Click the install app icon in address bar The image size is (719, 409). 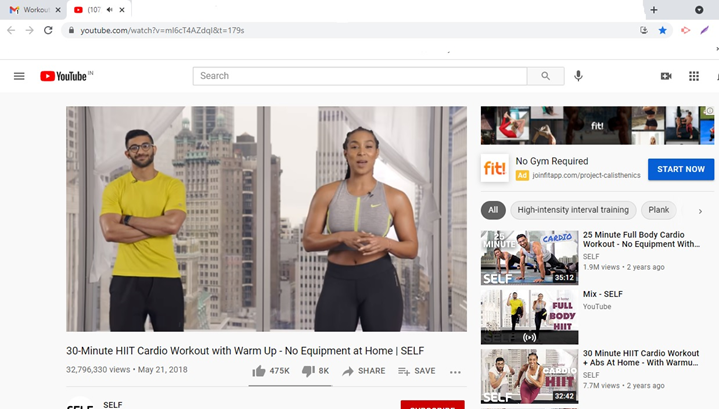coord(644,30)
